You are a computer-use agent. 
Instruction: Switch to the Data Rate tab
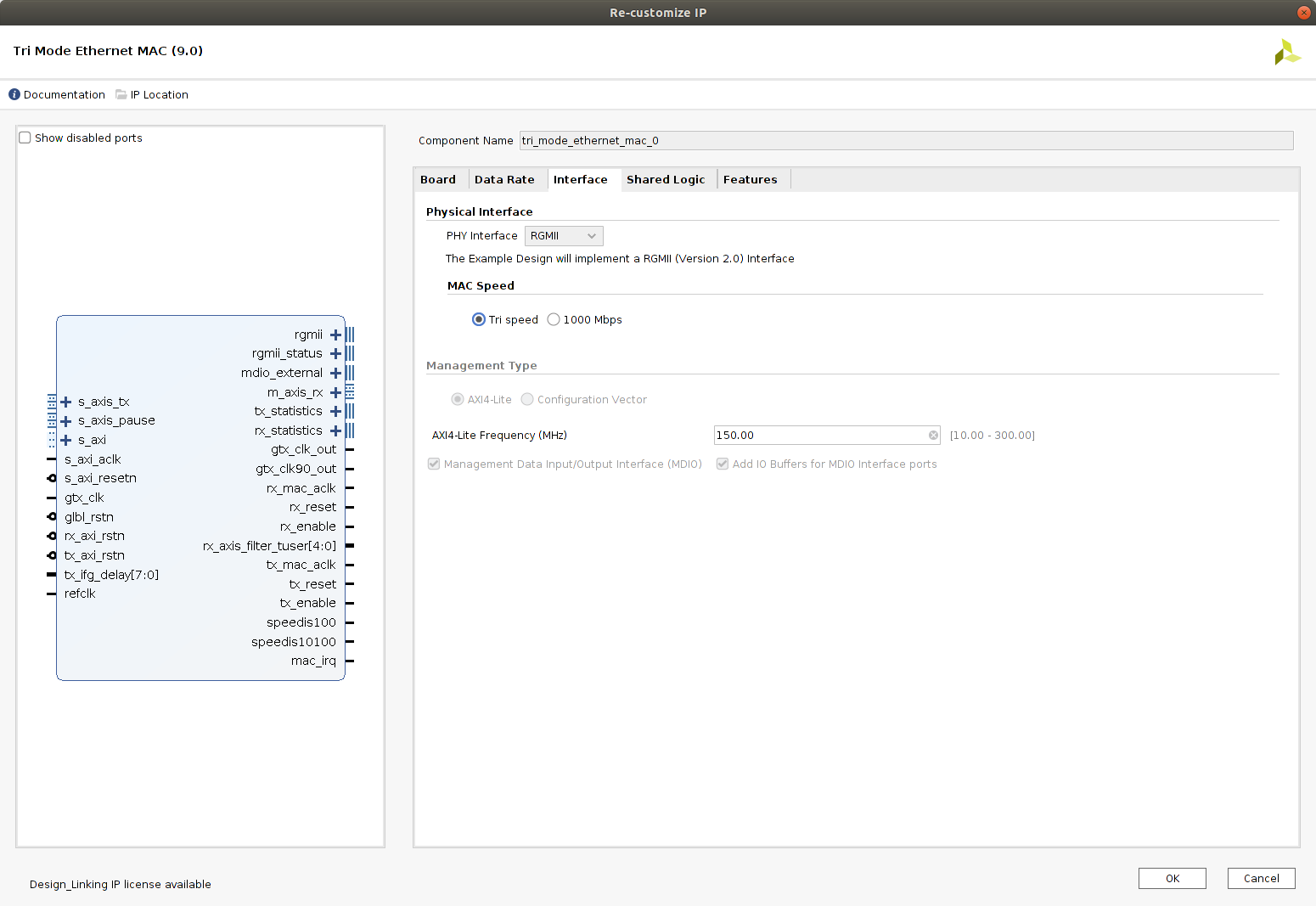[504, 180]
